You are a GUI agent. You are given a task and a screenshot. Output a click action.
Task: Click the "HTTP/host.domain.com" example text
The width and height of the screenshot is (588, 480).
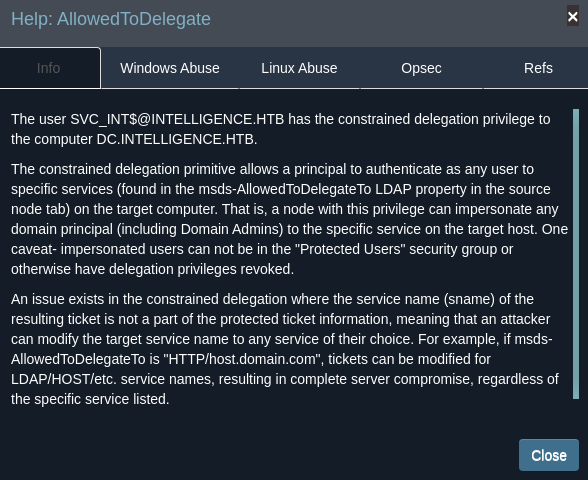pos(244,359)
